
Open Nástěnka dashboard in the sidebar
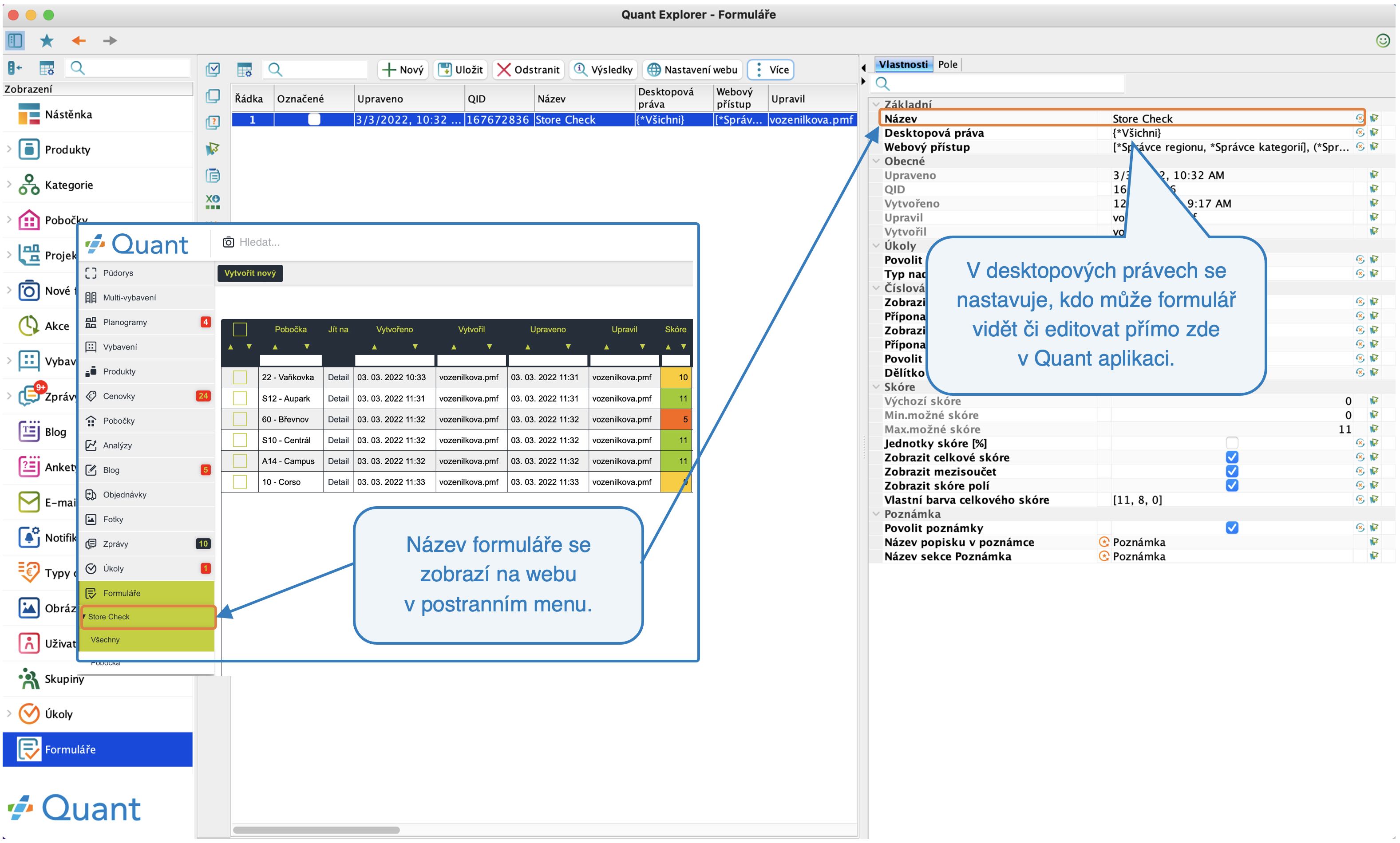pyautogui.click(x=98, y=114)
